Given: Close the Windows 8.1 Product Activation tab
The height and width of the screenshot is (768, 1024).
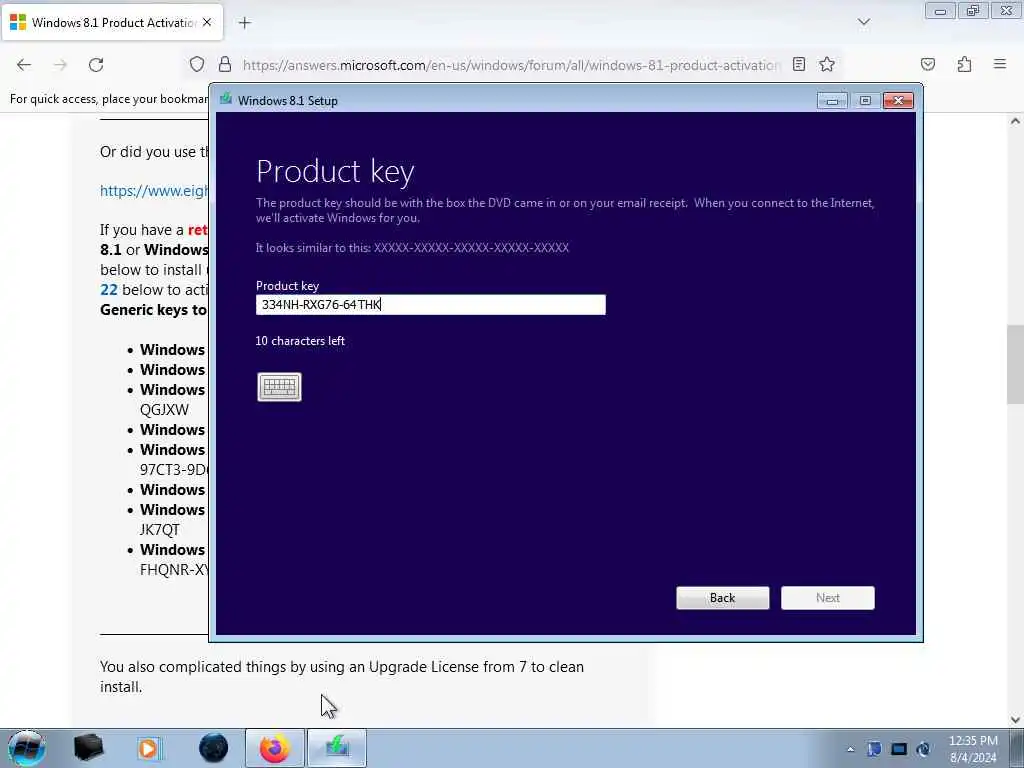Looking at the screenshot, I should tap(207, 22).
